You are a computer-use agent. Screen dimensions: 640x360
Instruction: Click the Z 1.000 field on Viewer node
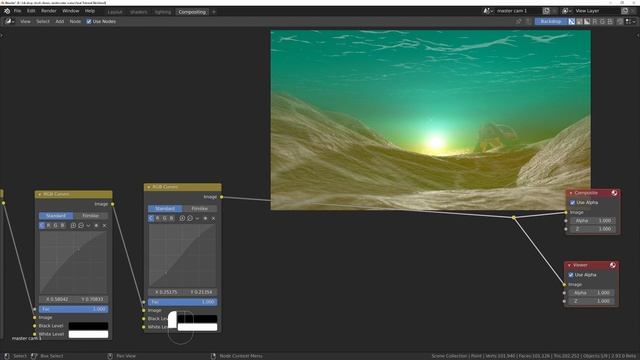(591, 301)
